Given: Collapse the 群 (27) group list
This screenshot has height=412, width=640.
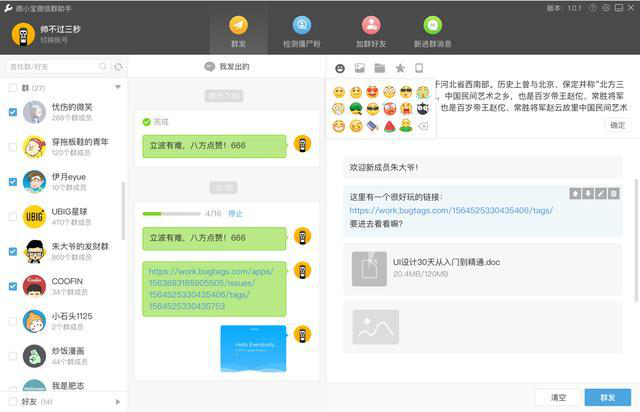Looking at the screenshot, I should [118, 88].
